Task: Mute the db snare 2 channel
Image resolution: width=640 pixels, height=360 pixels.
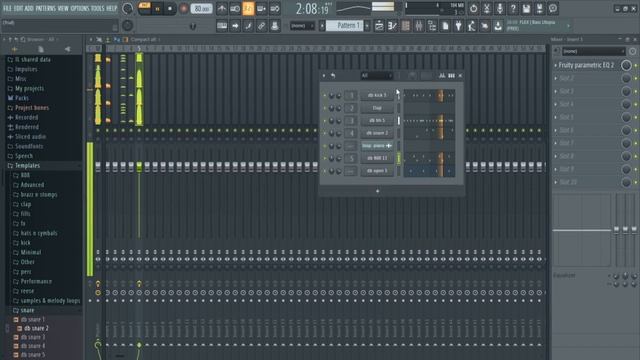Action: point(325,133)
